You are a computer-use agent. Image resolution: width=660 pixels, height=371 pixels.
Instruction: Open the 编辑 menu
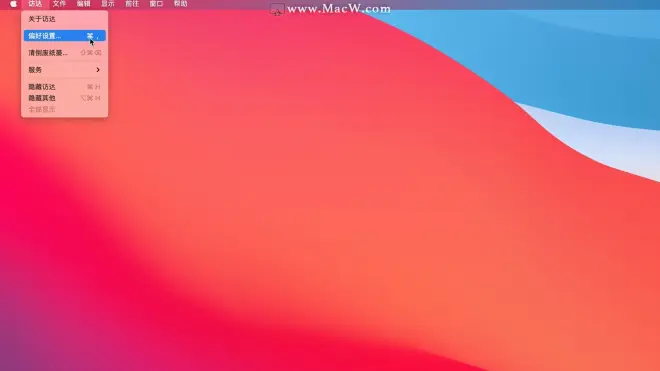click(x=84, y=4)
